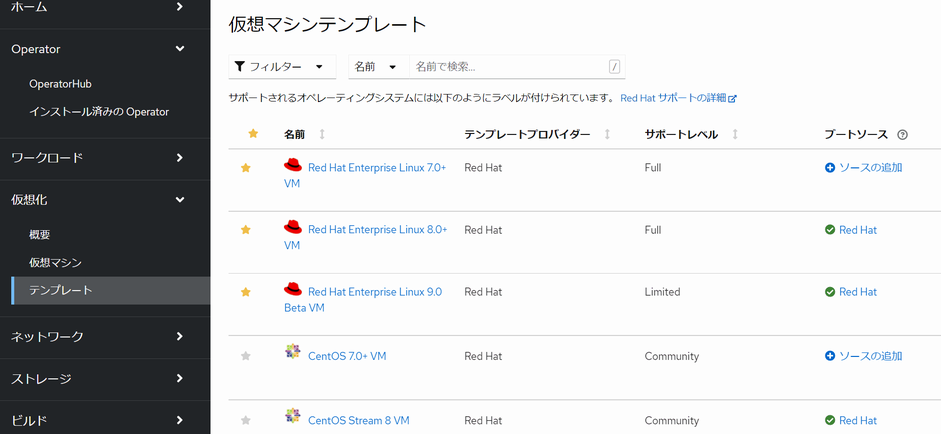Click Red Hat provider cell in CentOS Stream 8 row
This screenshot has width=941, height=434.
point(483,420)
